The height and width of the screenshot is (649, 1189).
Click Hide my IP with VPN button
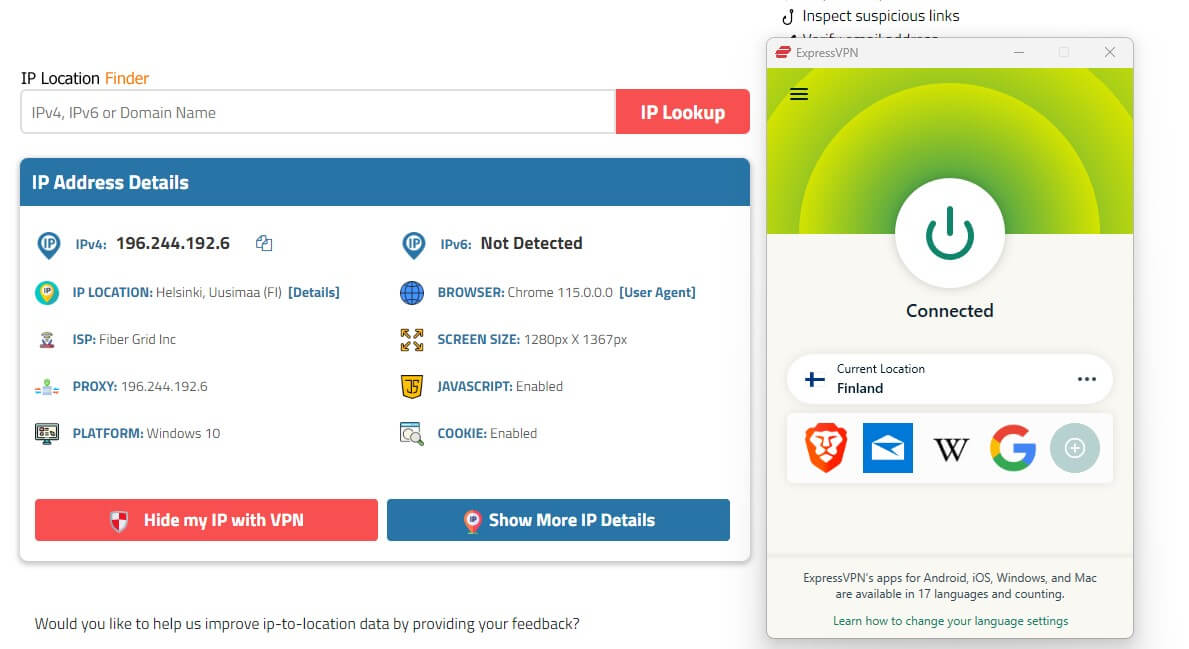[x=206, y=520]
